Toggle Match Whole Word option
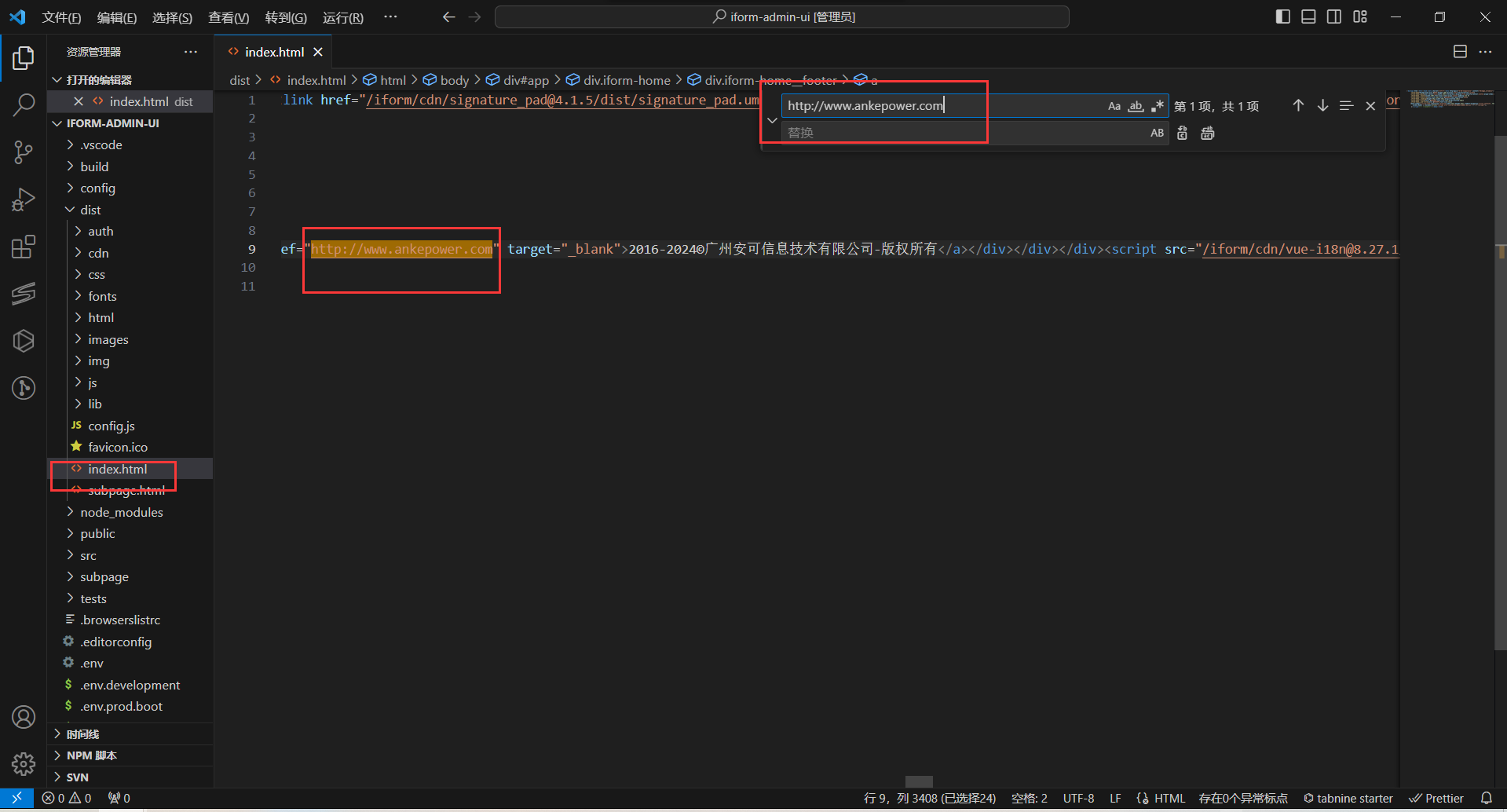 pos(1136,106)
